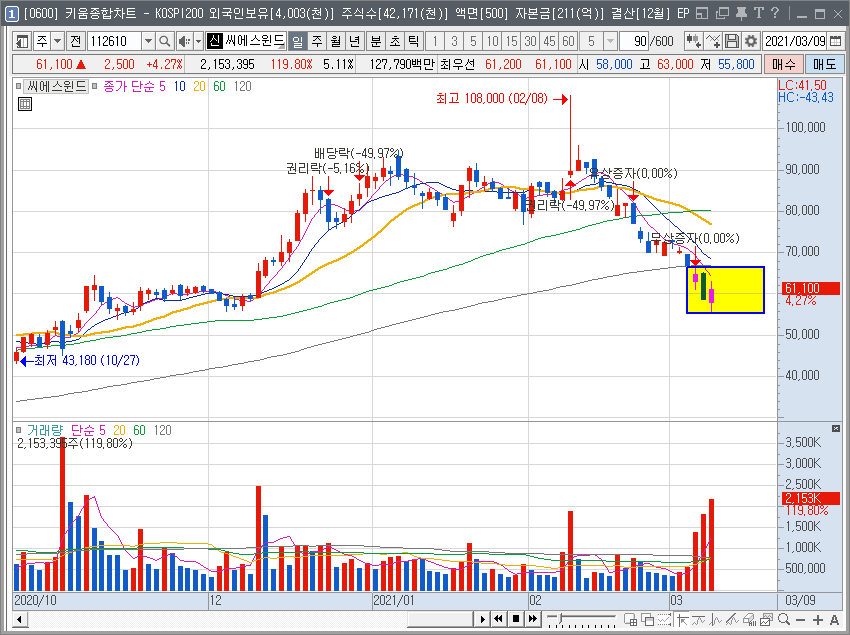Add an indicator with the line-plus icon
Screen dimensions: 850x635
point(712,41)
